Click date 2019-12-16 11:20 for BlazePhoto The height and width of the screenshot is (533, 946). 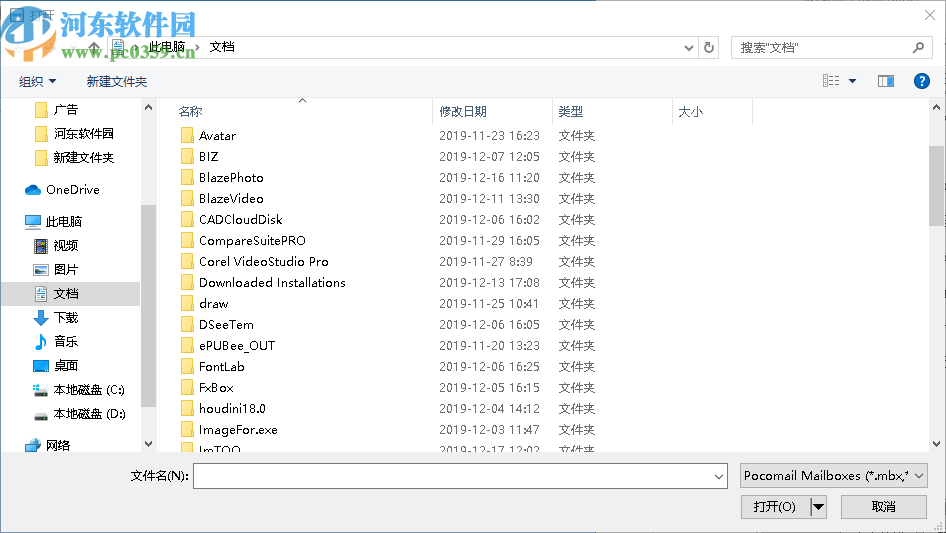[x=489, y=178]
